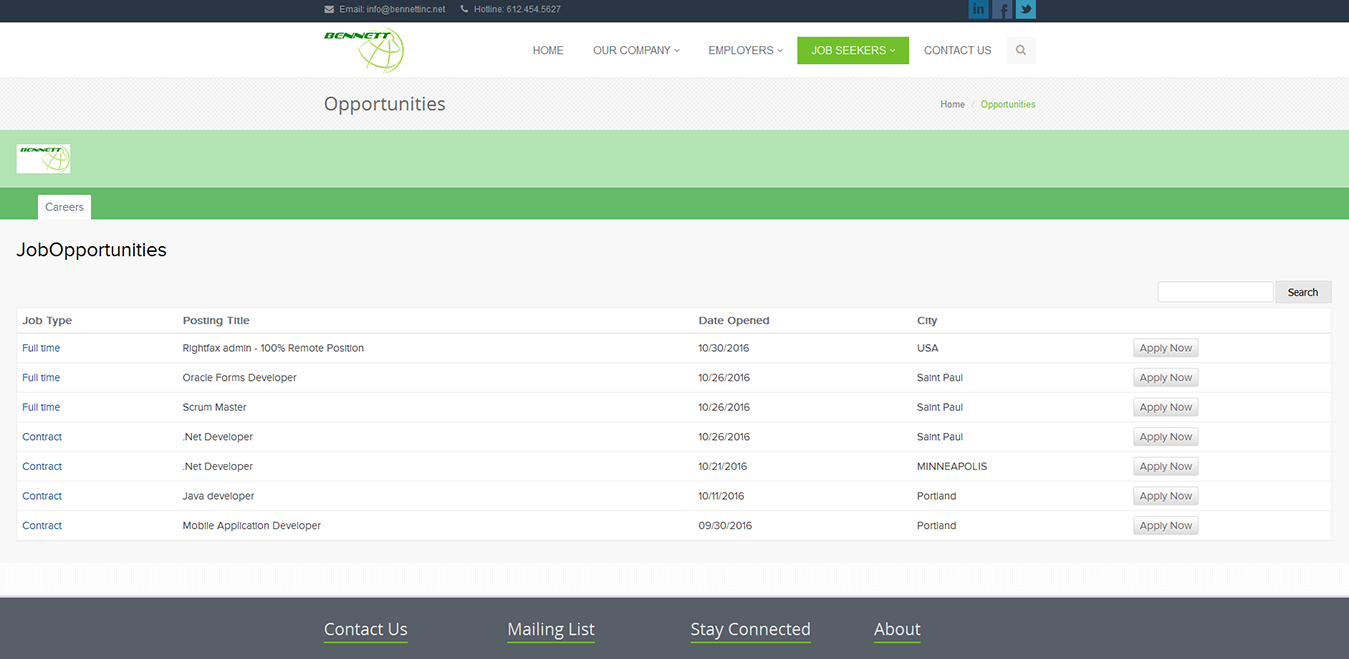The width and height of the screenshot is (1349, 659).
Task: Expand the JOB SEEKERS dropdown menu
Action: click(x=853, y=50)
